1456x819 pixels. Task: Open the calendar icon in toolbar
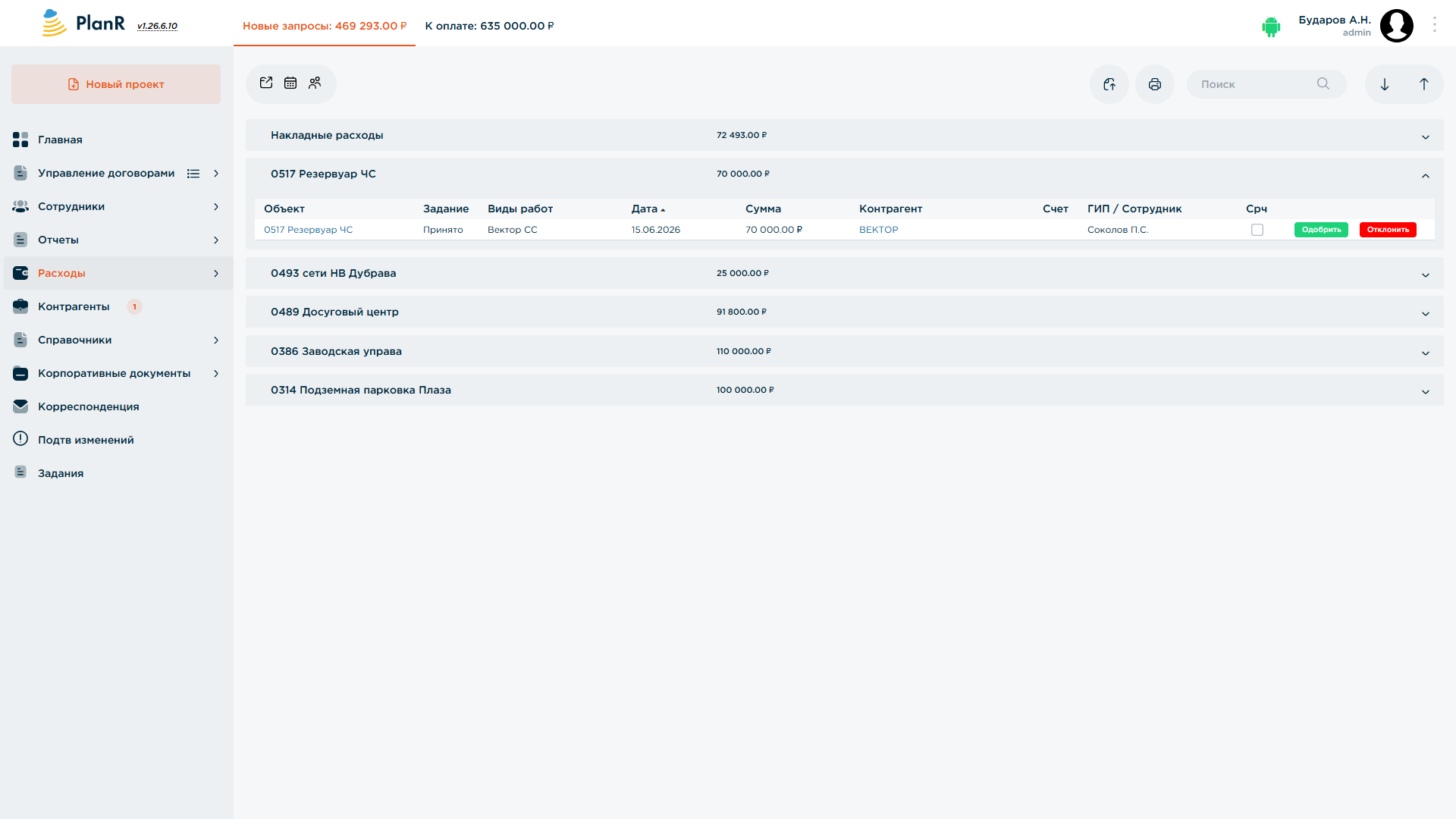290,83
